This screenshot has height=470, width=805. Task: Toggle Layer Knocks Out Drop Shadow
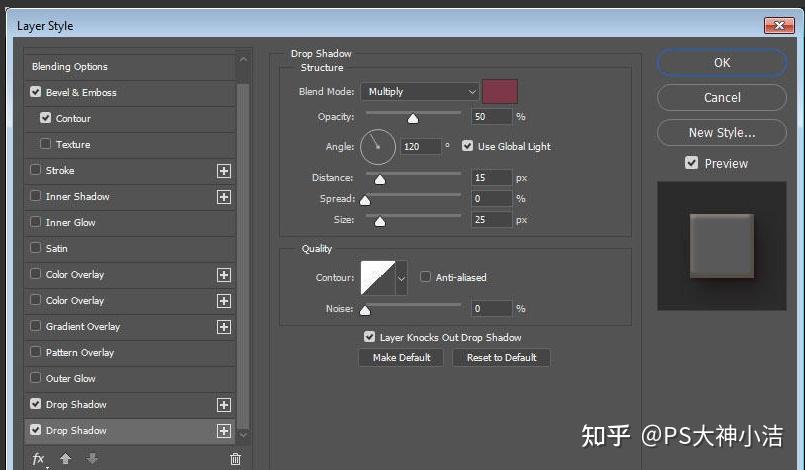[369, 337]
